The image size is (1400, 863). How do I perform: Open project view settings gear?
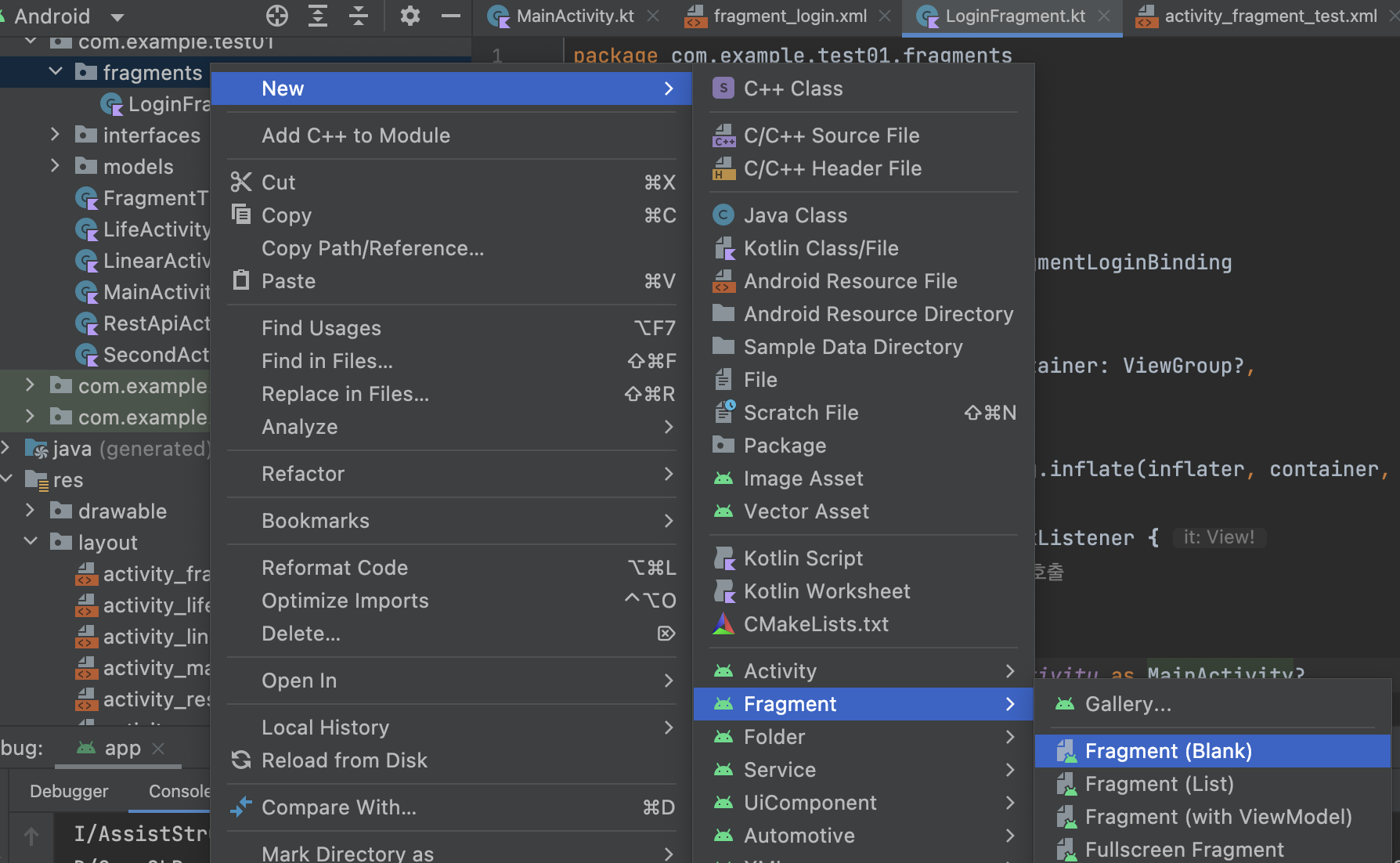coord(410,16)
